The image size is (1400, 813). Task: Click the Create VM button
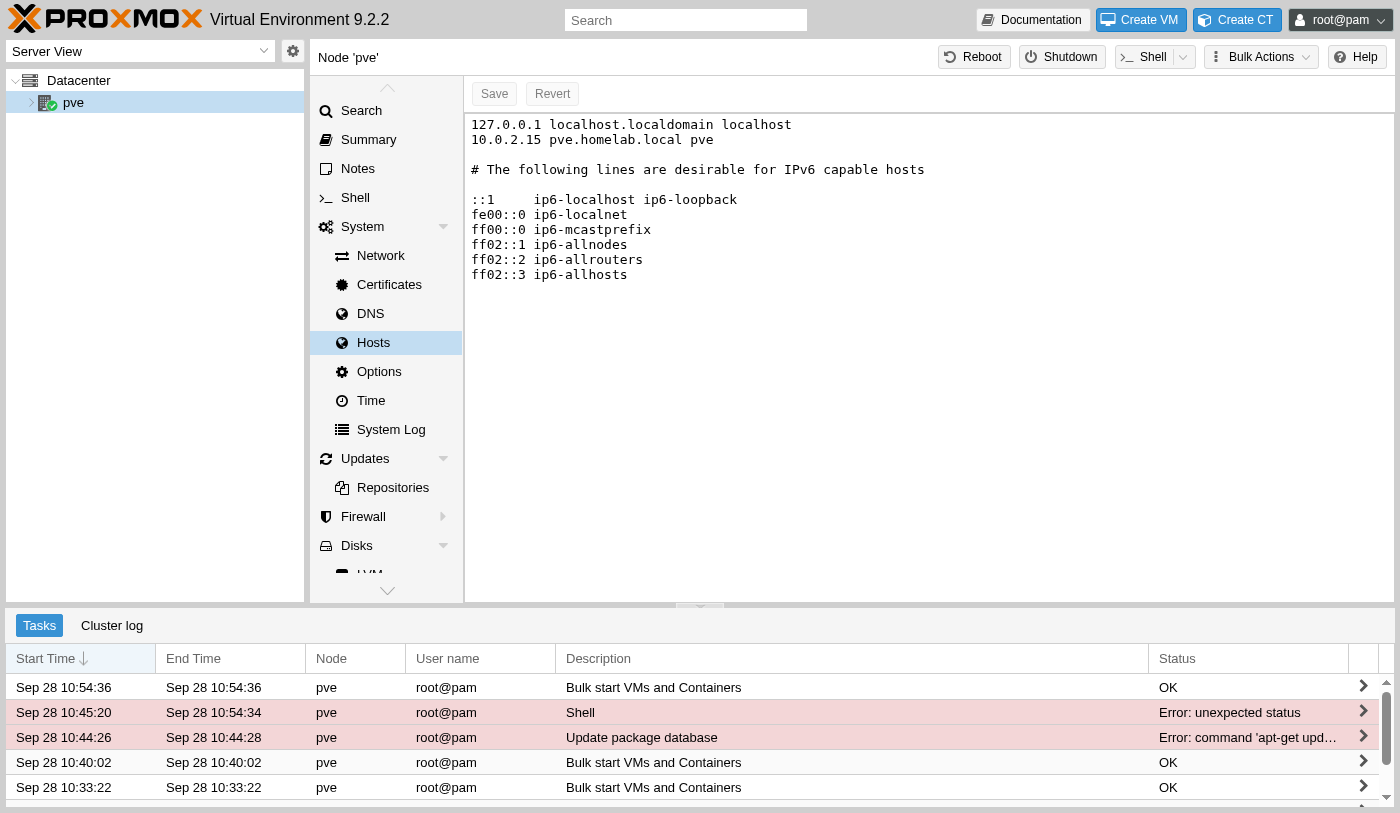tap(1141, 20)
